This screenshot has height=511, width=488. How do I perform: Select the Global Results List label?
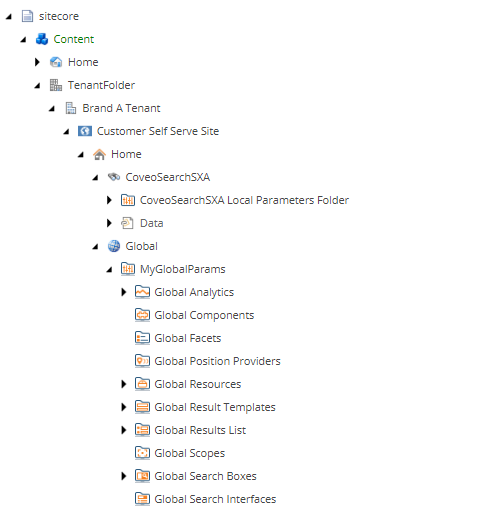pyautogui.click(x=200, y=430)
